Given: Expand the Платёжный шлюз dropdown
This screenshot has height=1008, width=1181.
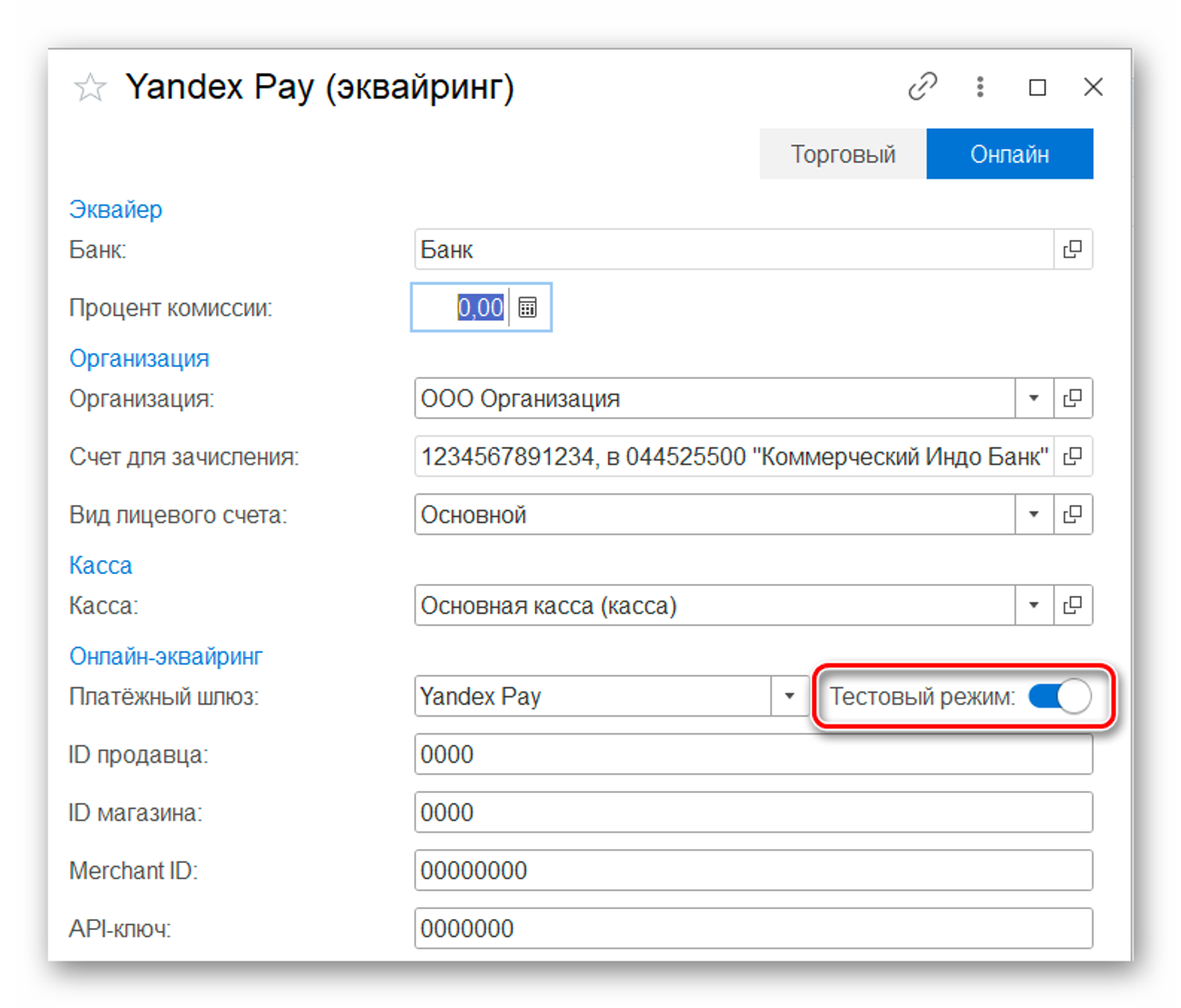Looking at the screenshot, I should tap(789, 697).
